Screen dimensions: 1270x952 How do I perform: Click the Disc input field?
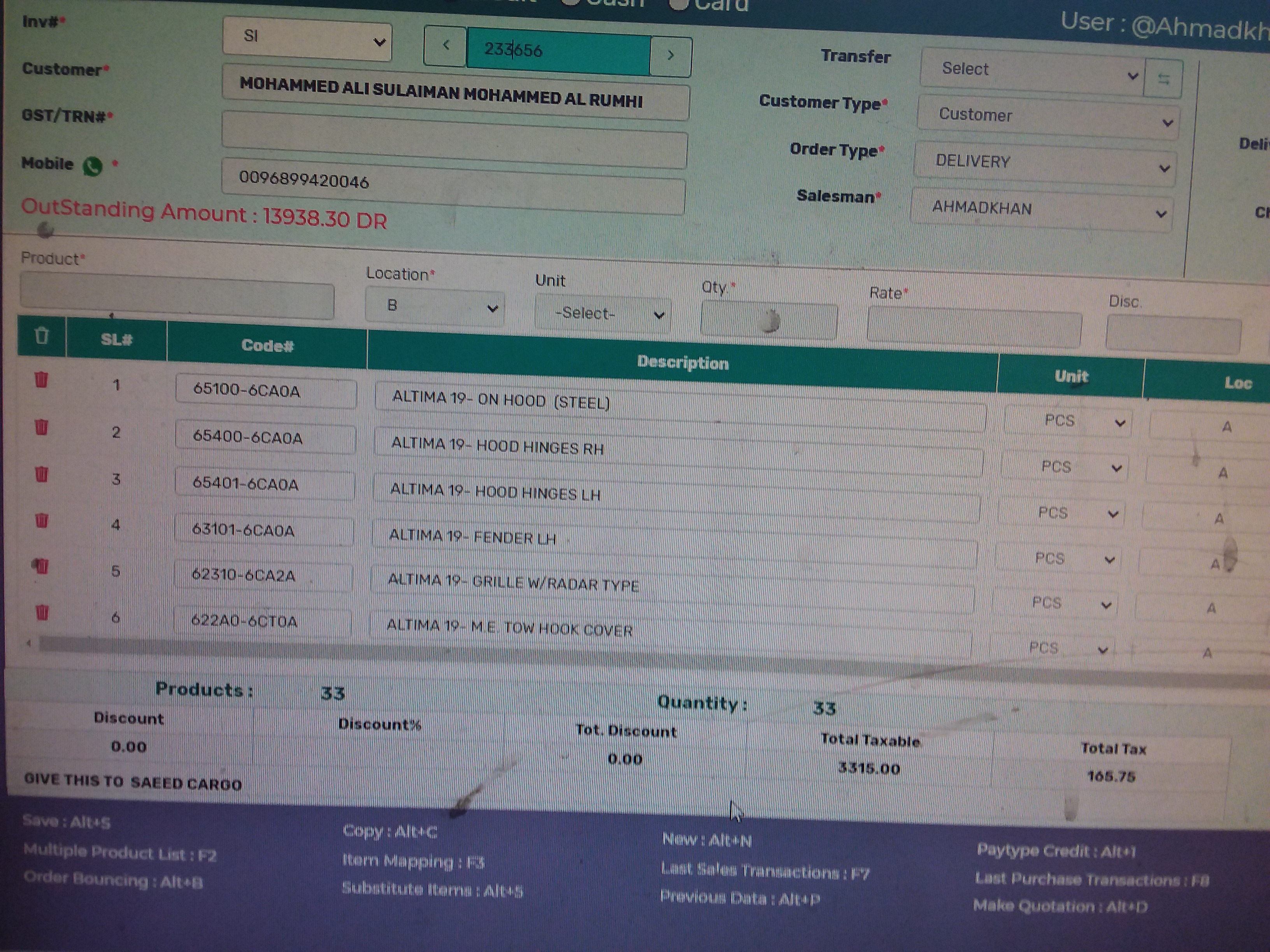tap(1173, 334)
